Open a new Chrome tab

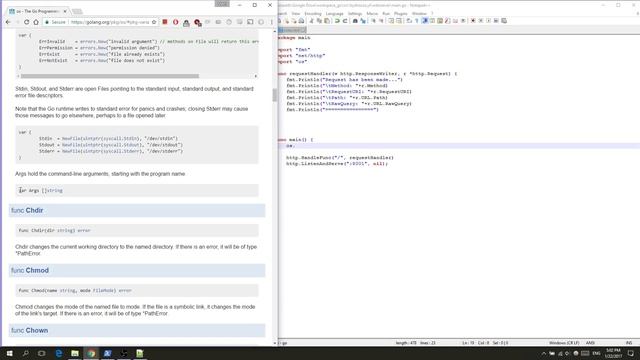pos(77,11)
